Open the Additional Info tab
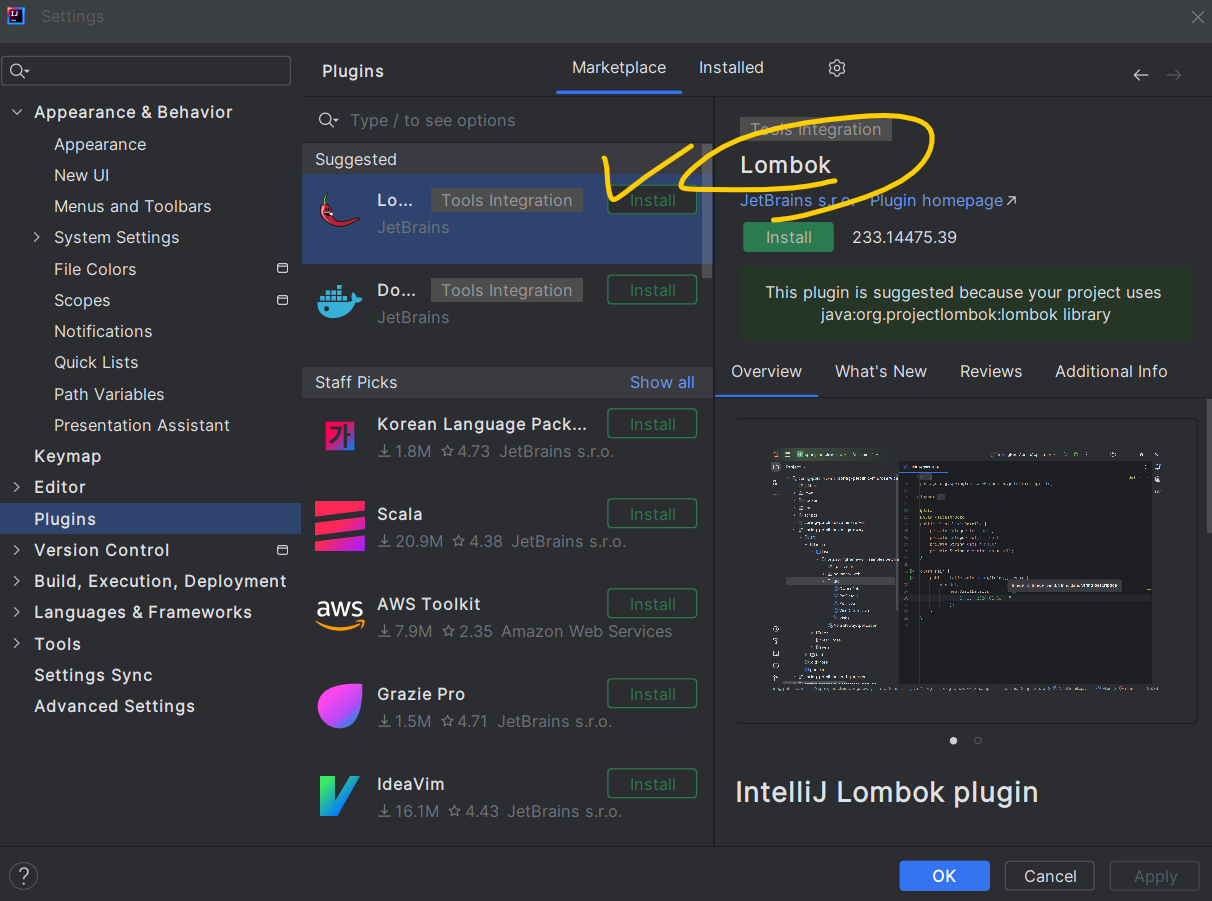This screenshot has width=1212, height=901. point(1111,371)
